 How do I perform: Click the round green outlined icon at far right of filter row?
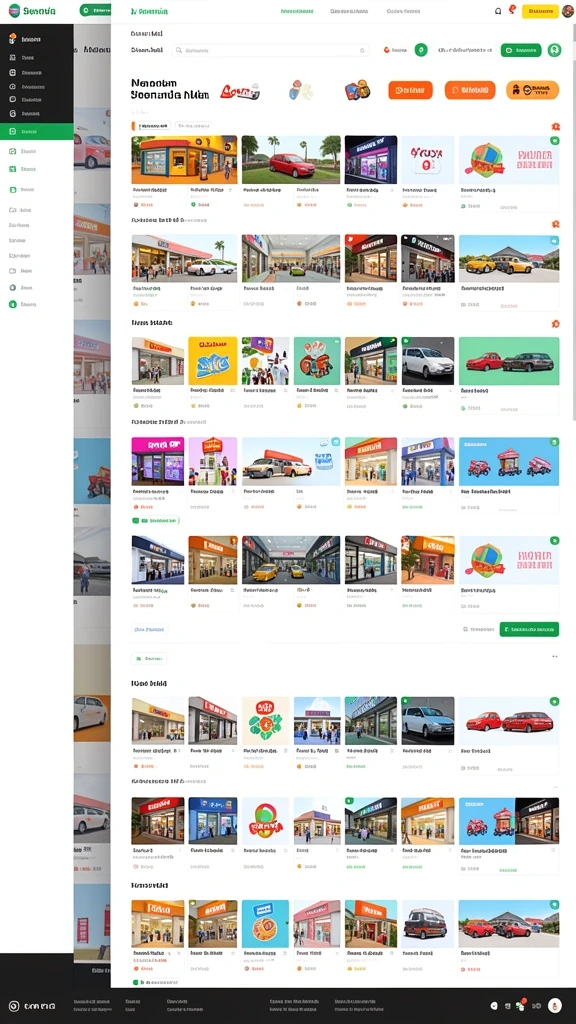click(x=554, y=50)
